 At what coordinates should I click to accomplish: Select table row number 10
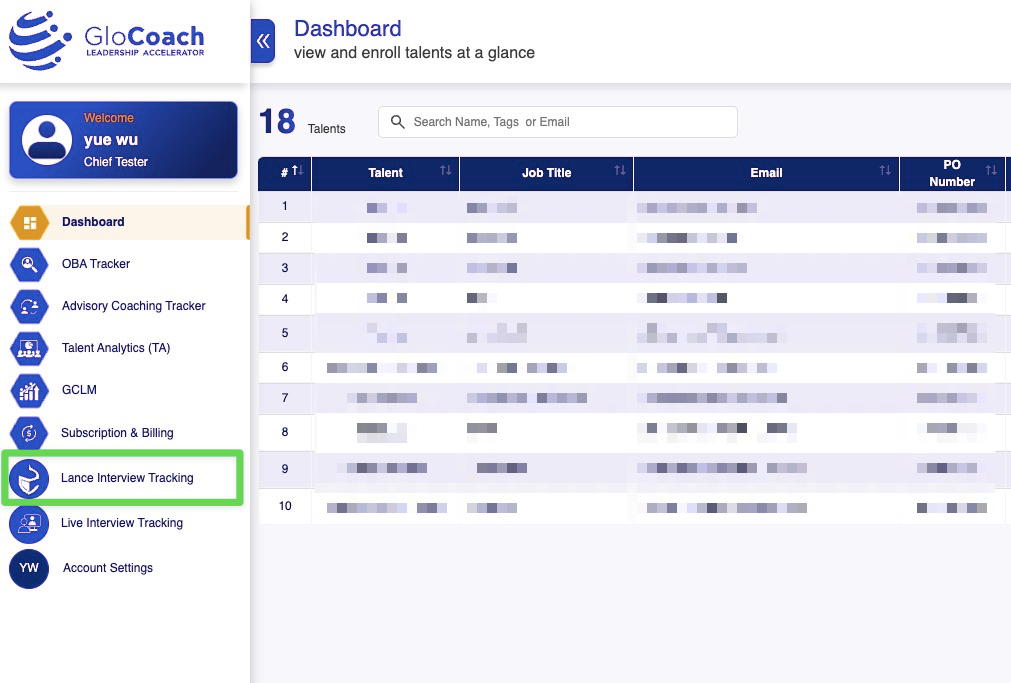pyautogui.click(x=634, y=506)
